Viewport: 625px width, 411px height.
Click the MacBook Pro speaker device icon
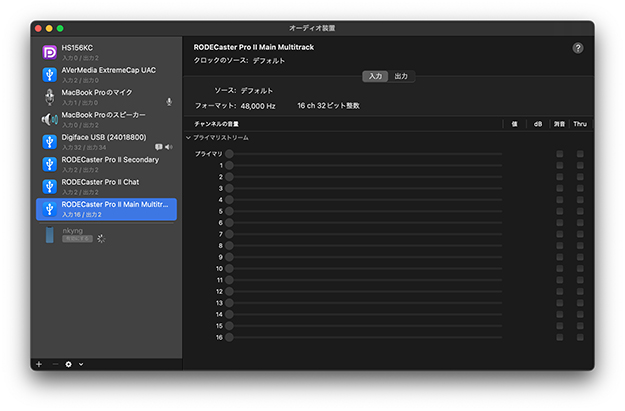pyautogui.click(x=49, y=119)
